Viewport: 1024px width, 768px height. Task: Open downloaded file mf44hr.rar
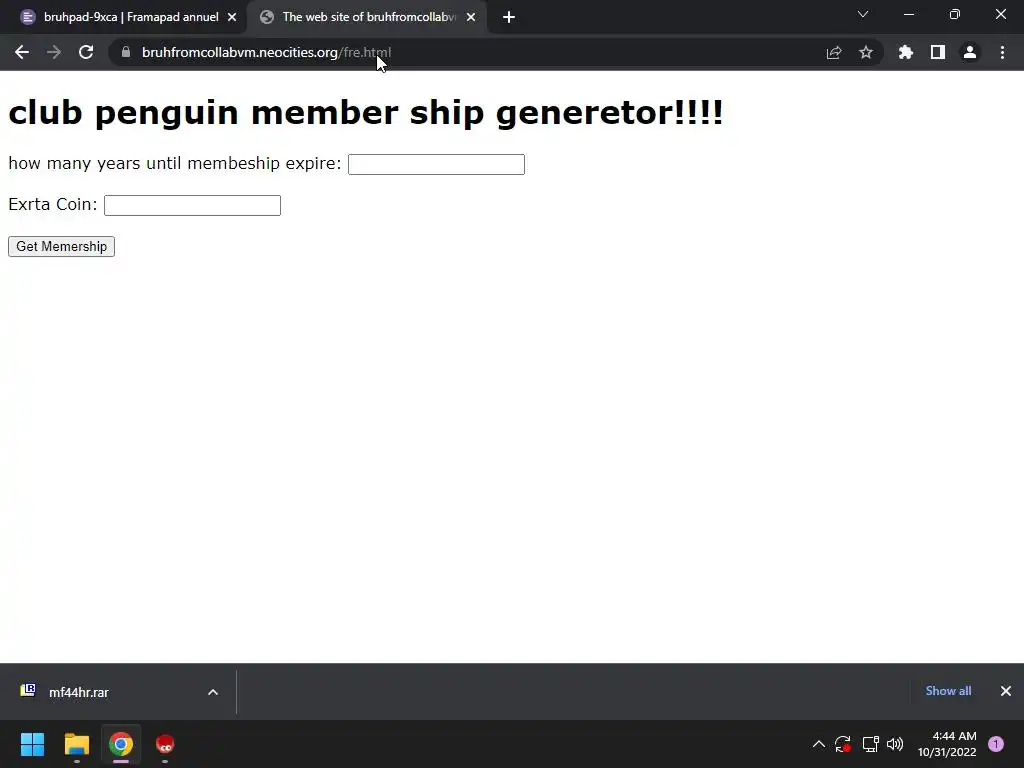pos(78,692)
